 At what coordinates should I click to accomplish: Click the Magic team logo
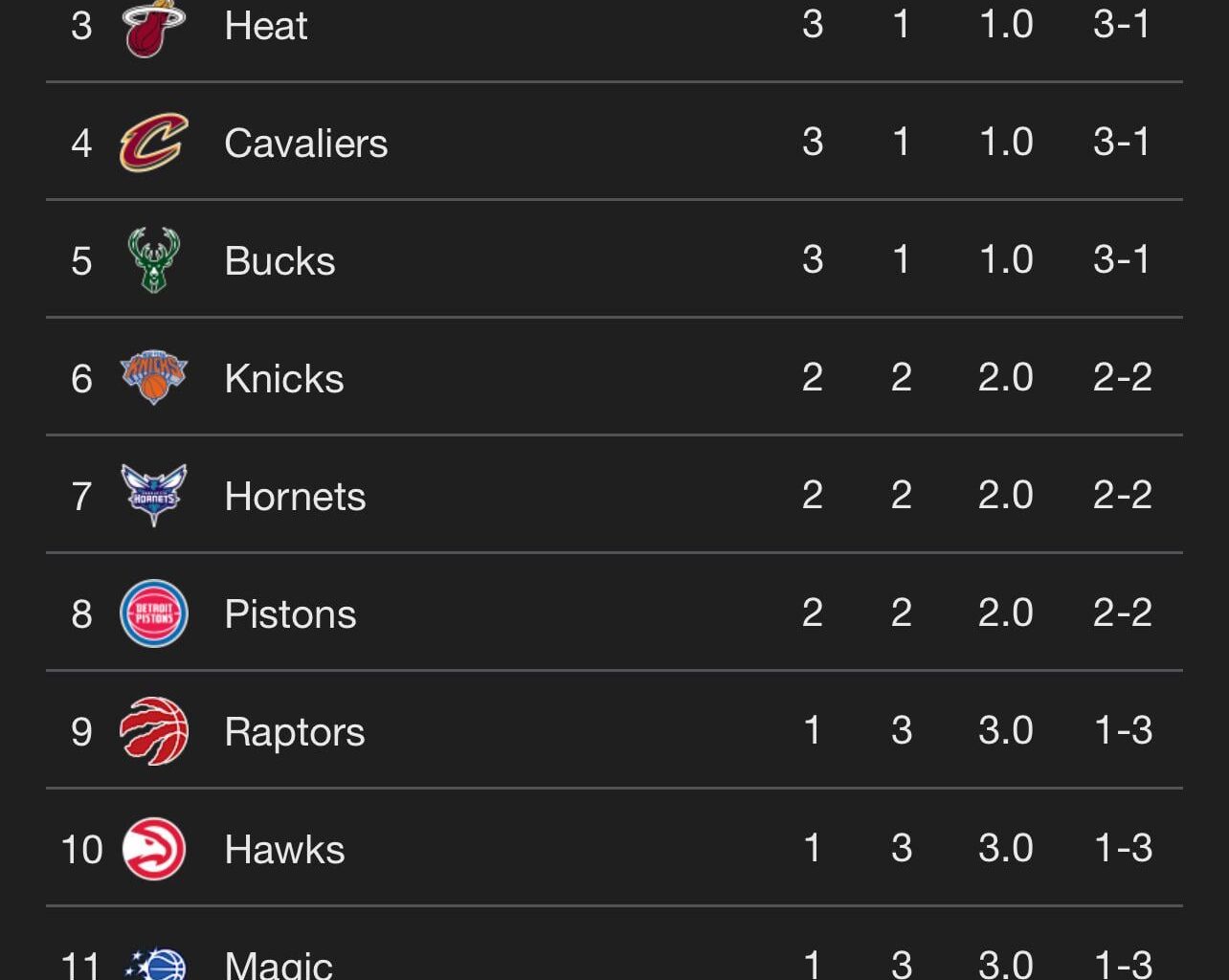(153, 965)
